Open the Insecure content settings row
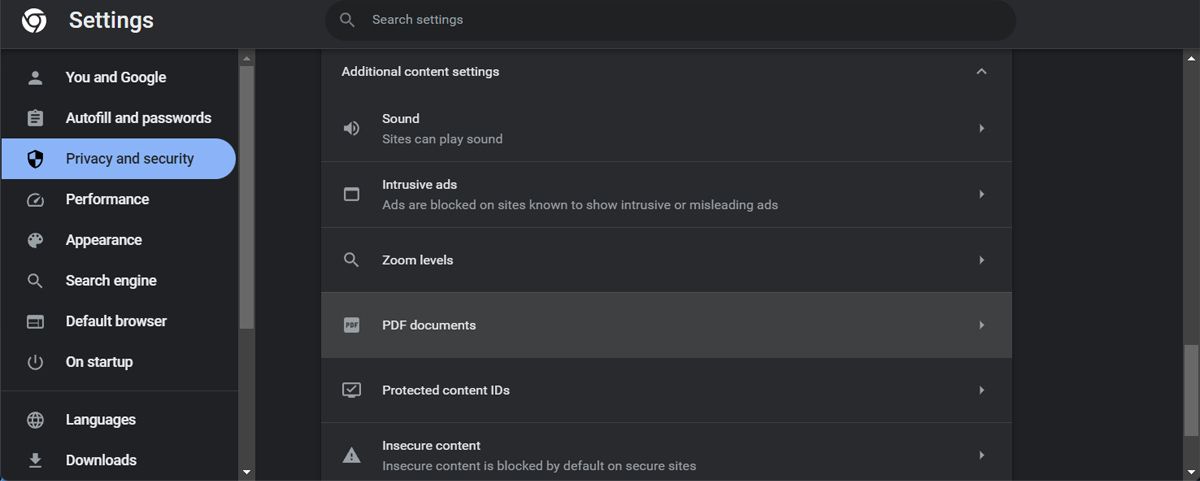 (x=666, y=455)
